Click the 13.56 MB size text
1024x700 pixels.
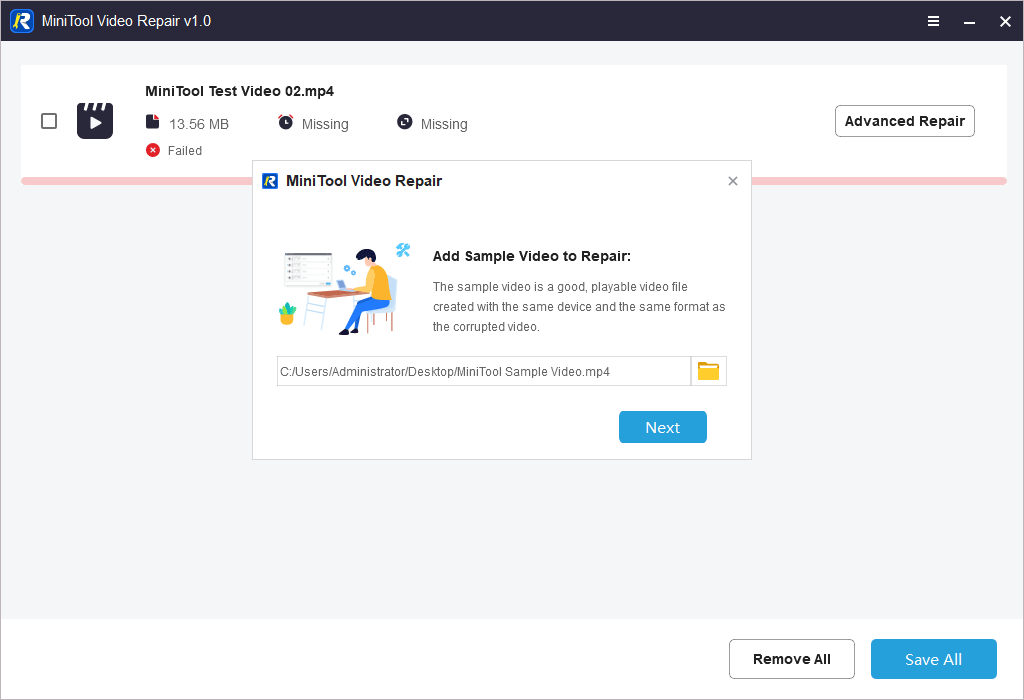(x=199, y=124)
